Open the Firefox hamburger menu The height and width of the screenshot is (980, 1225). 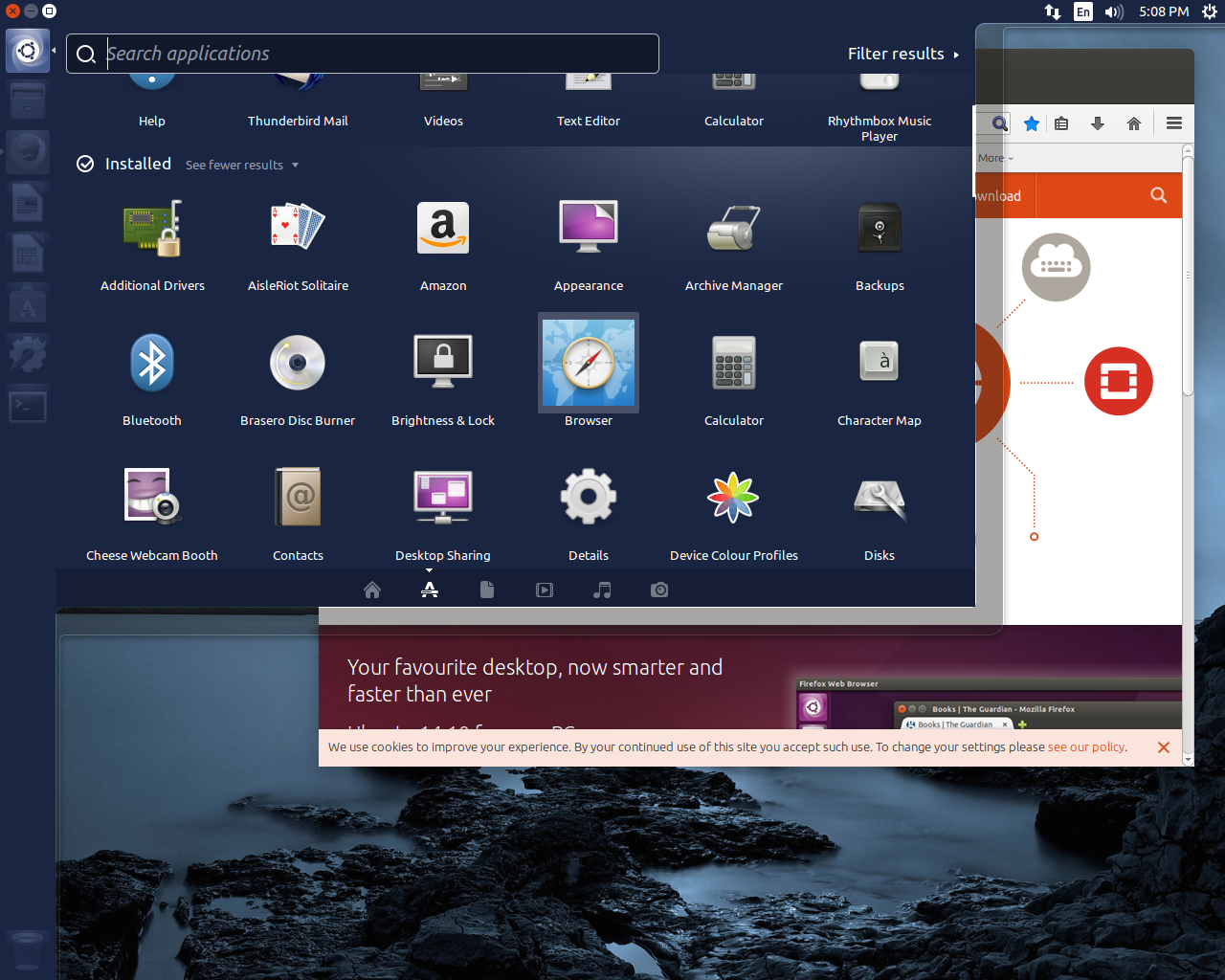(1174, 123)
